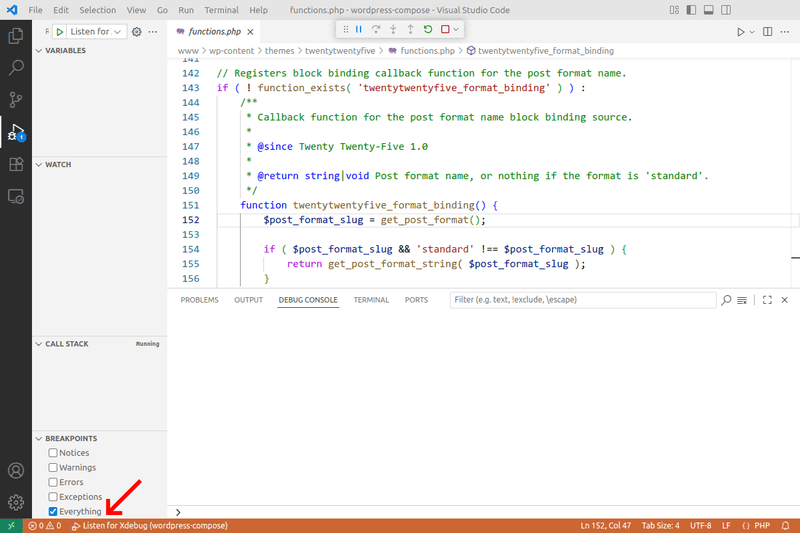
Task: Open the Explorer view in activity bar
Action: [x=16, y=36]
